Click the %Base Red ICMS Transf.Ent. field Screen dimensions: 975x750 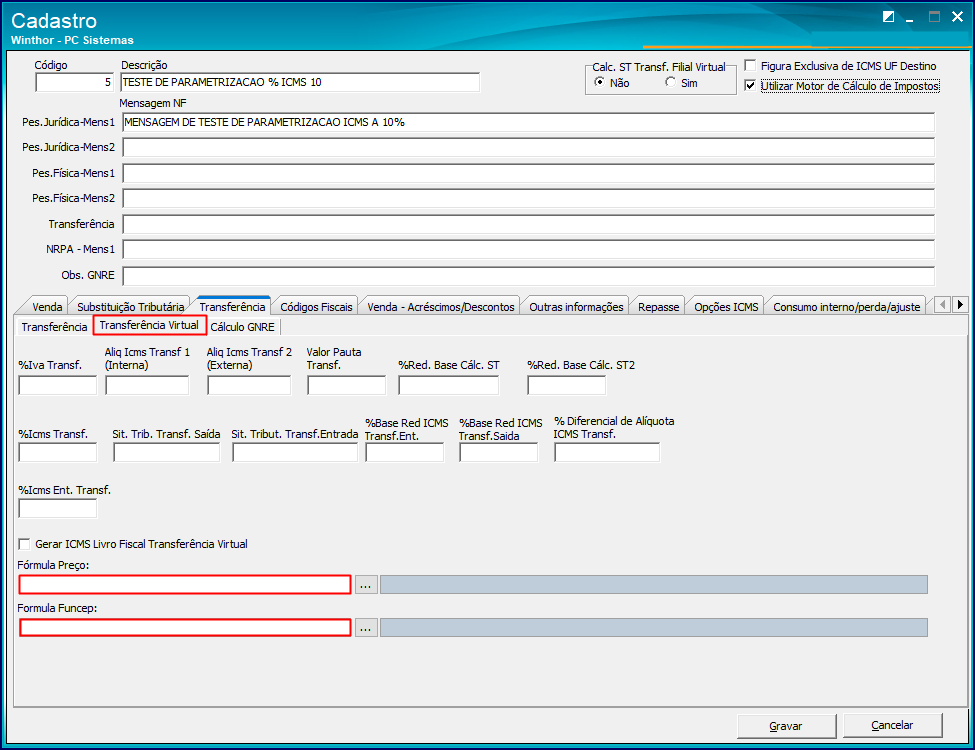pyautogui.click(x=405, y=452)
